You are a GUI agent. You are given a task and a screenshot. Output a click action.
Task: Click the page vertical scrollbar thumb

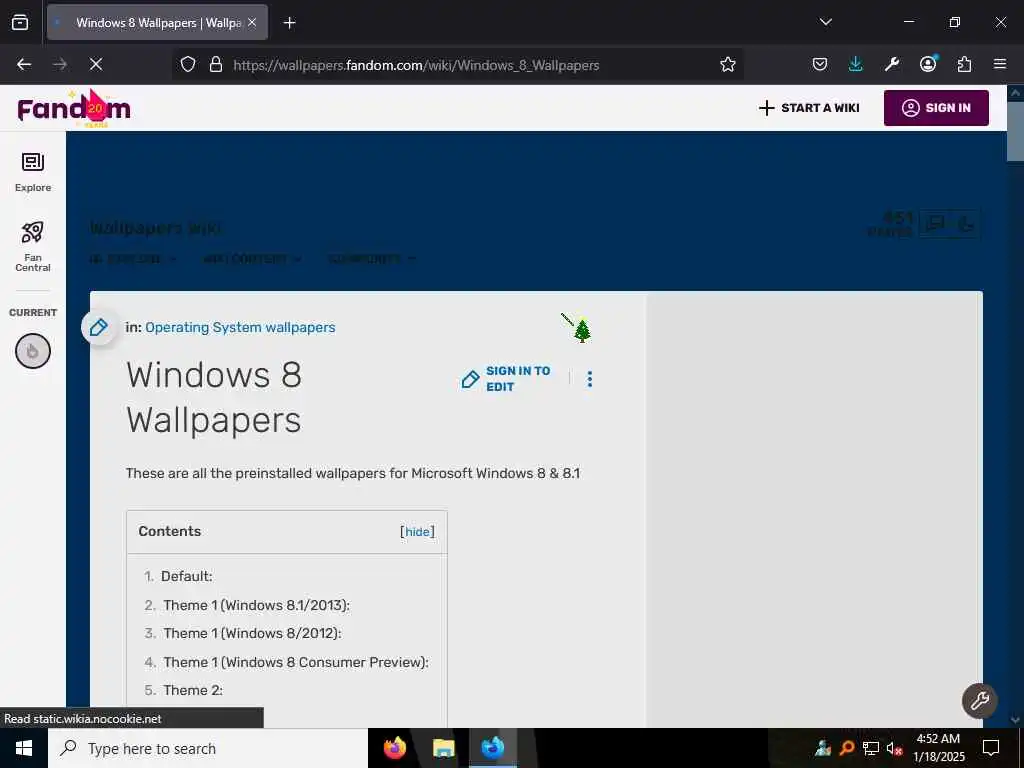coord(1015,131)
